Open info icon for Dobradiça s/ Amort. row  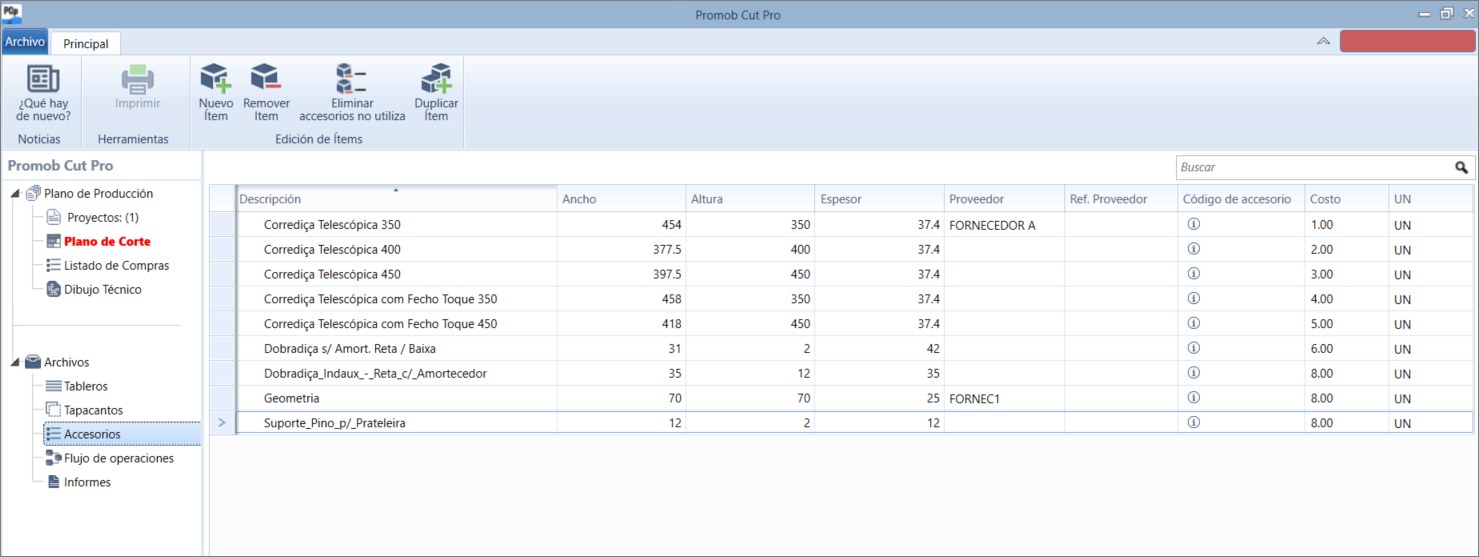tap(1193, 348)
